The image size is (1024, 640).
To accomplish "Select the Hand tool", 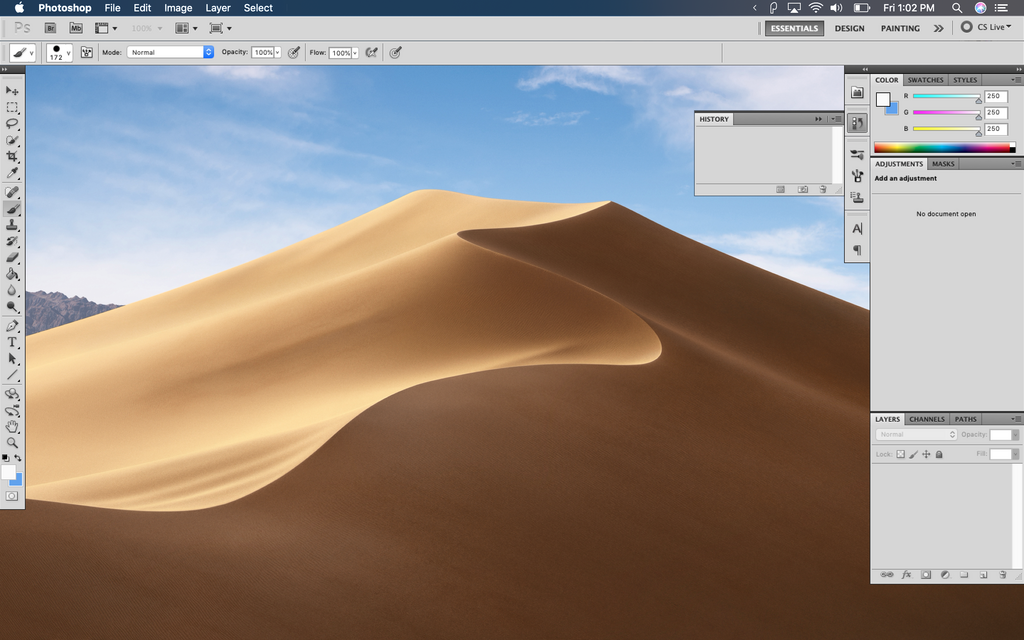I will pos(12,426).
